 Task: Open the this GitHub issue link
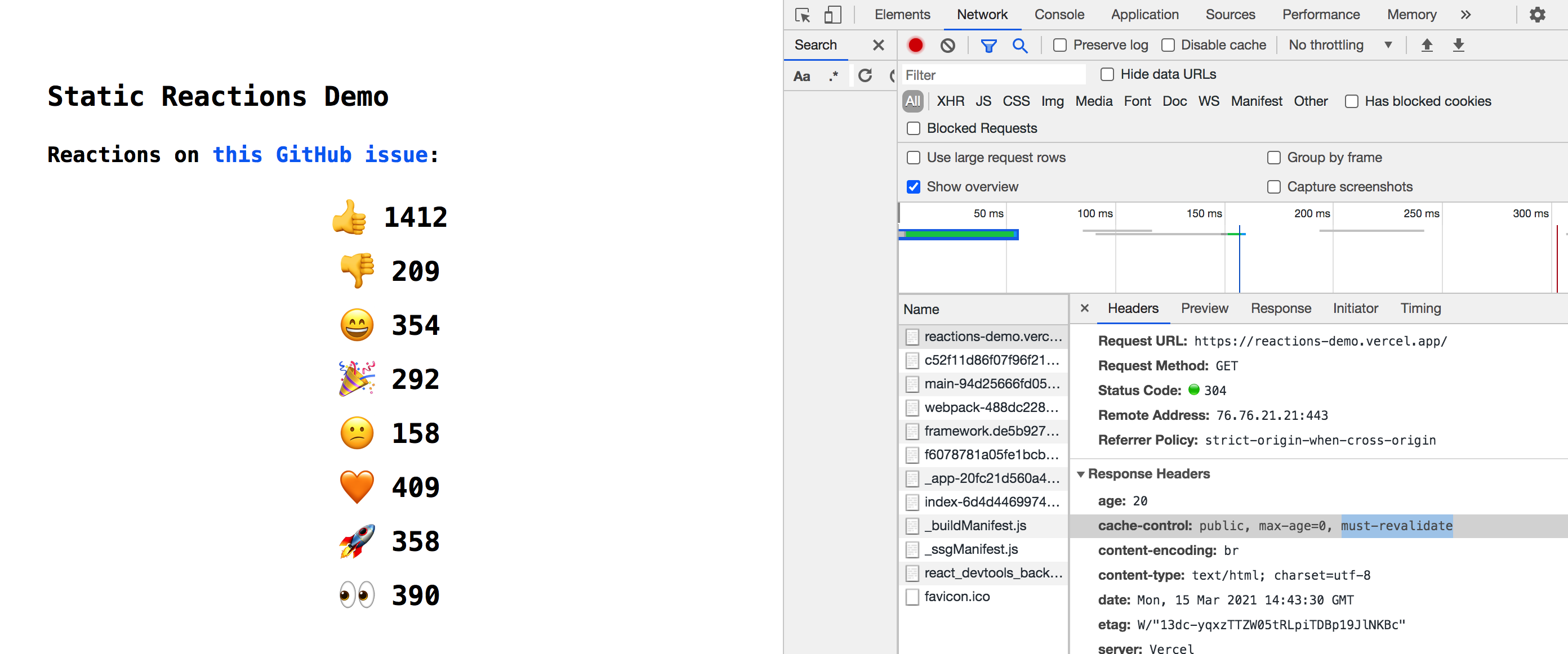(320, 155)
